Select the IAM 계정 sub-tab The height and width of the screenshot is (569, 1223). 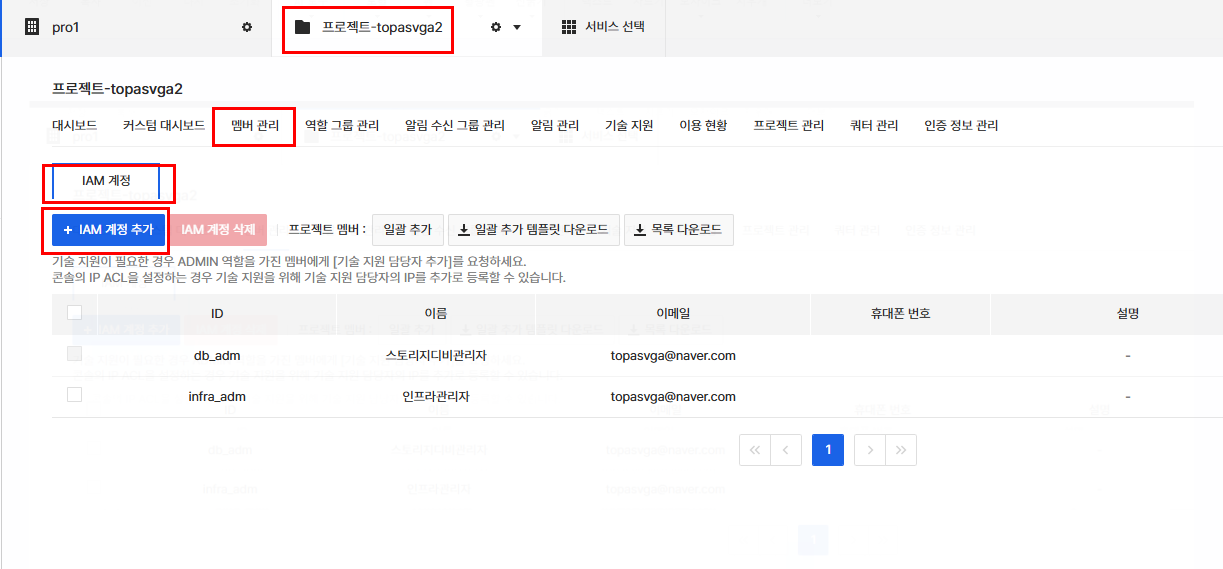coord(106,181)
